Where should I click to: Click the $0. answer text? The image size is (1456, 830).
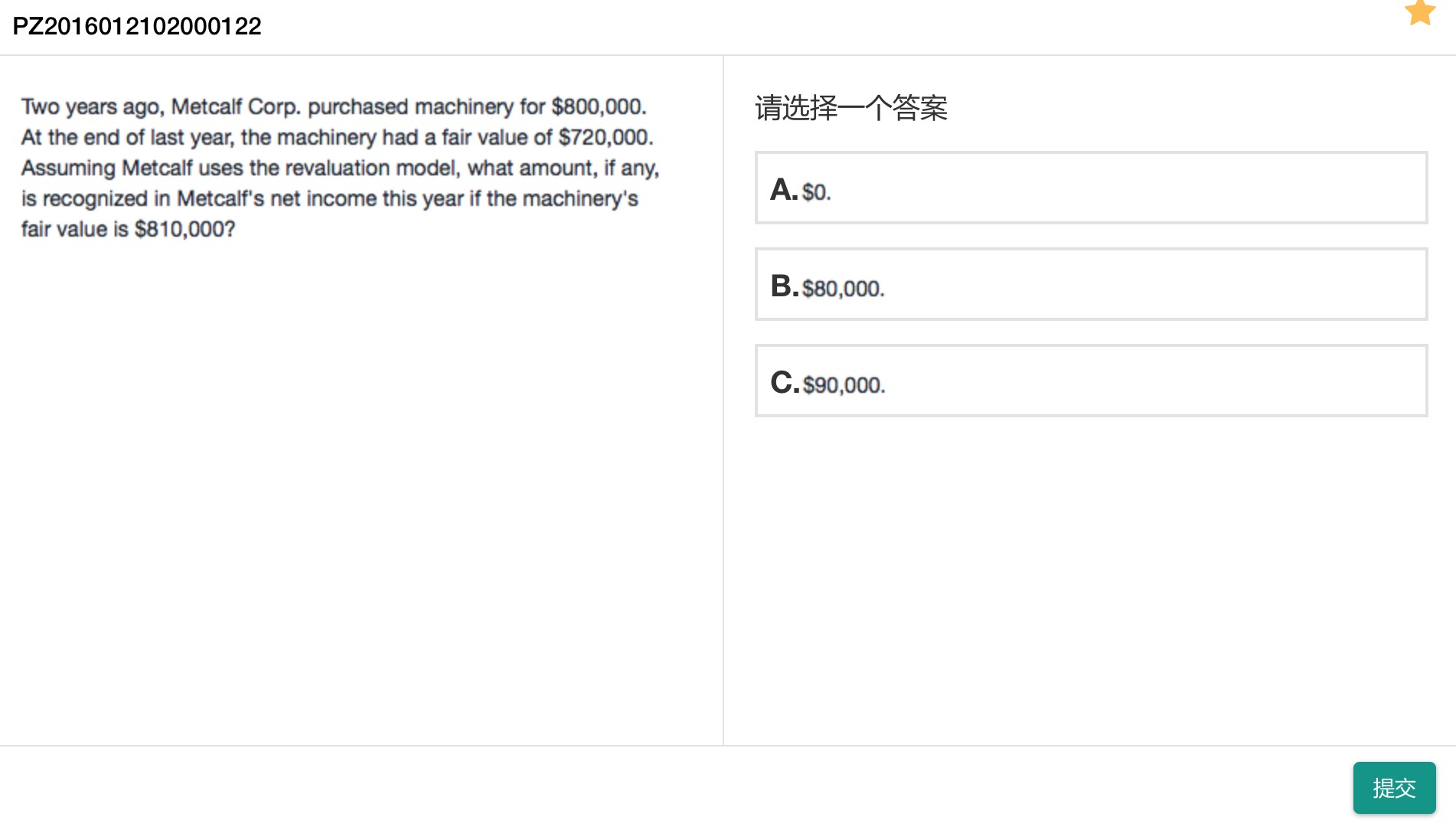point(816,192)
